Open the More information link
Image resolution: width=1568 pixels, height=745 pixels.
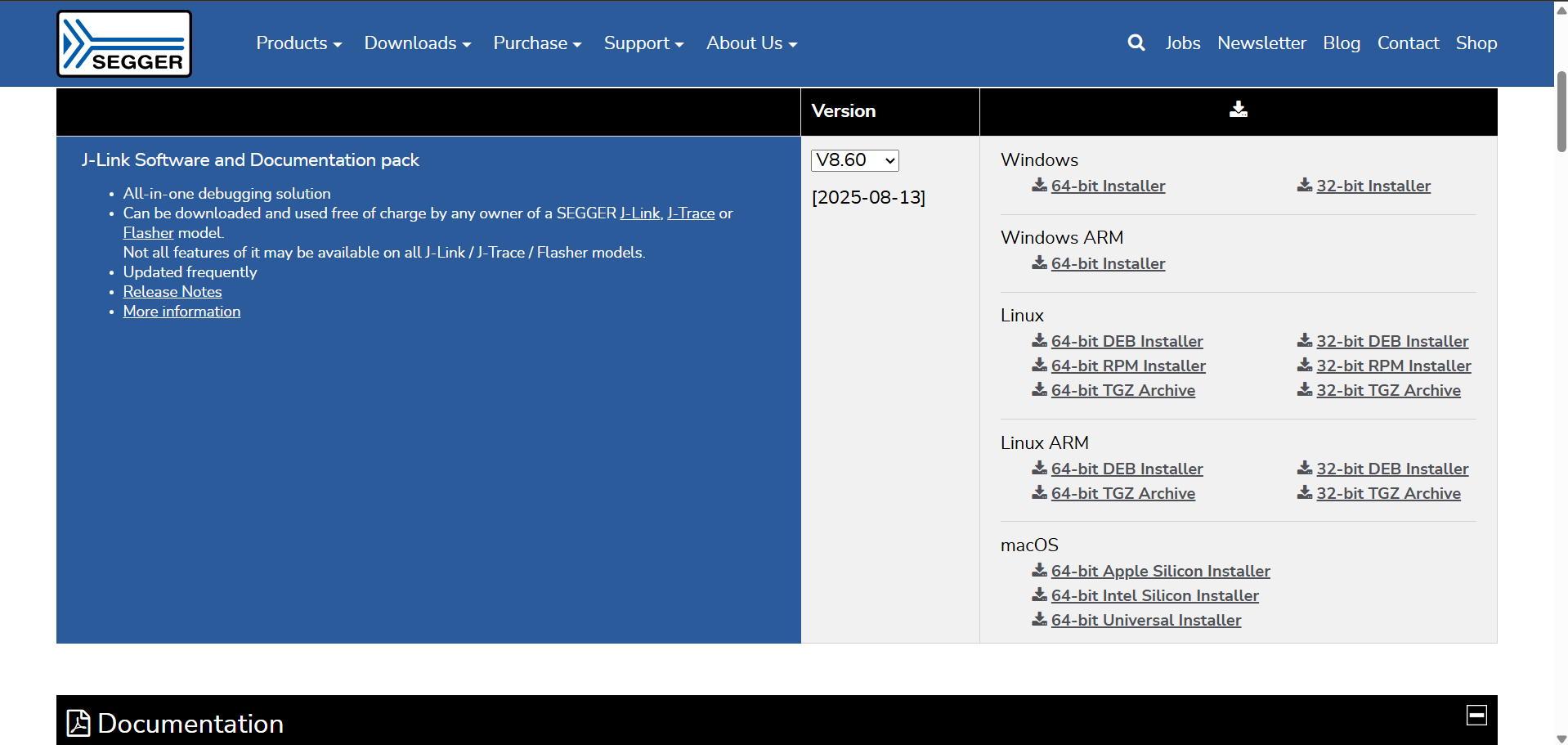(x=181, y=312)
